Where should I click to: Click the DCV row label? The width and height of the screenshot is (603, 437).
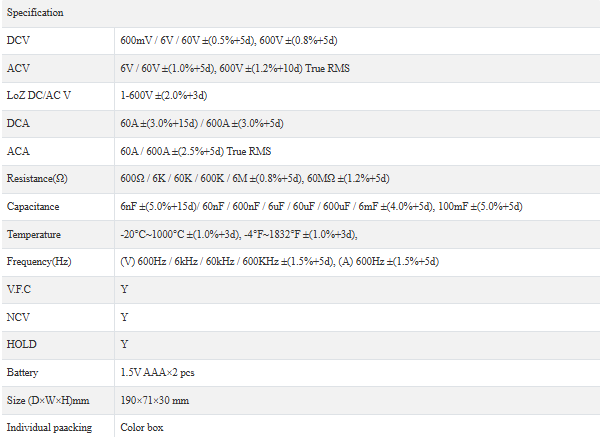click(18, 41)
